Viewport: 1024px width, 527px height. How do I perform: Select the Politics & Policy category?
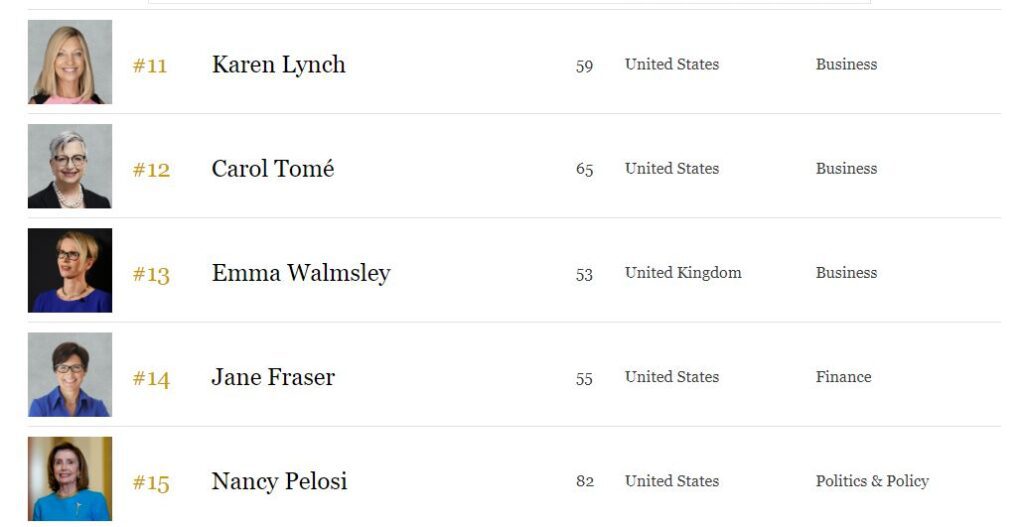coord(872,481)
